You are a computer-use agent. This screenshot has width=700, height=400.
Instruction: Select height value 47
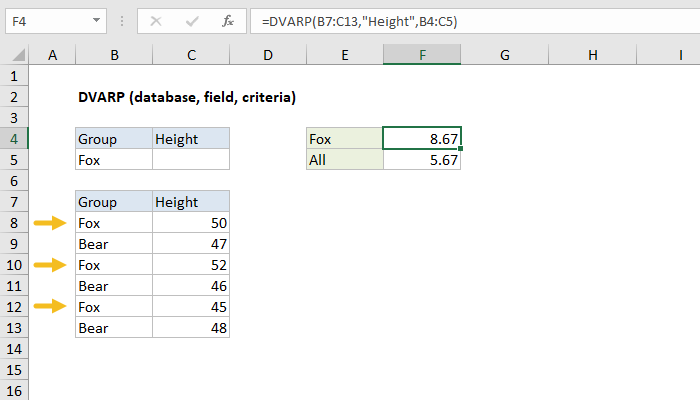[191, 244]
